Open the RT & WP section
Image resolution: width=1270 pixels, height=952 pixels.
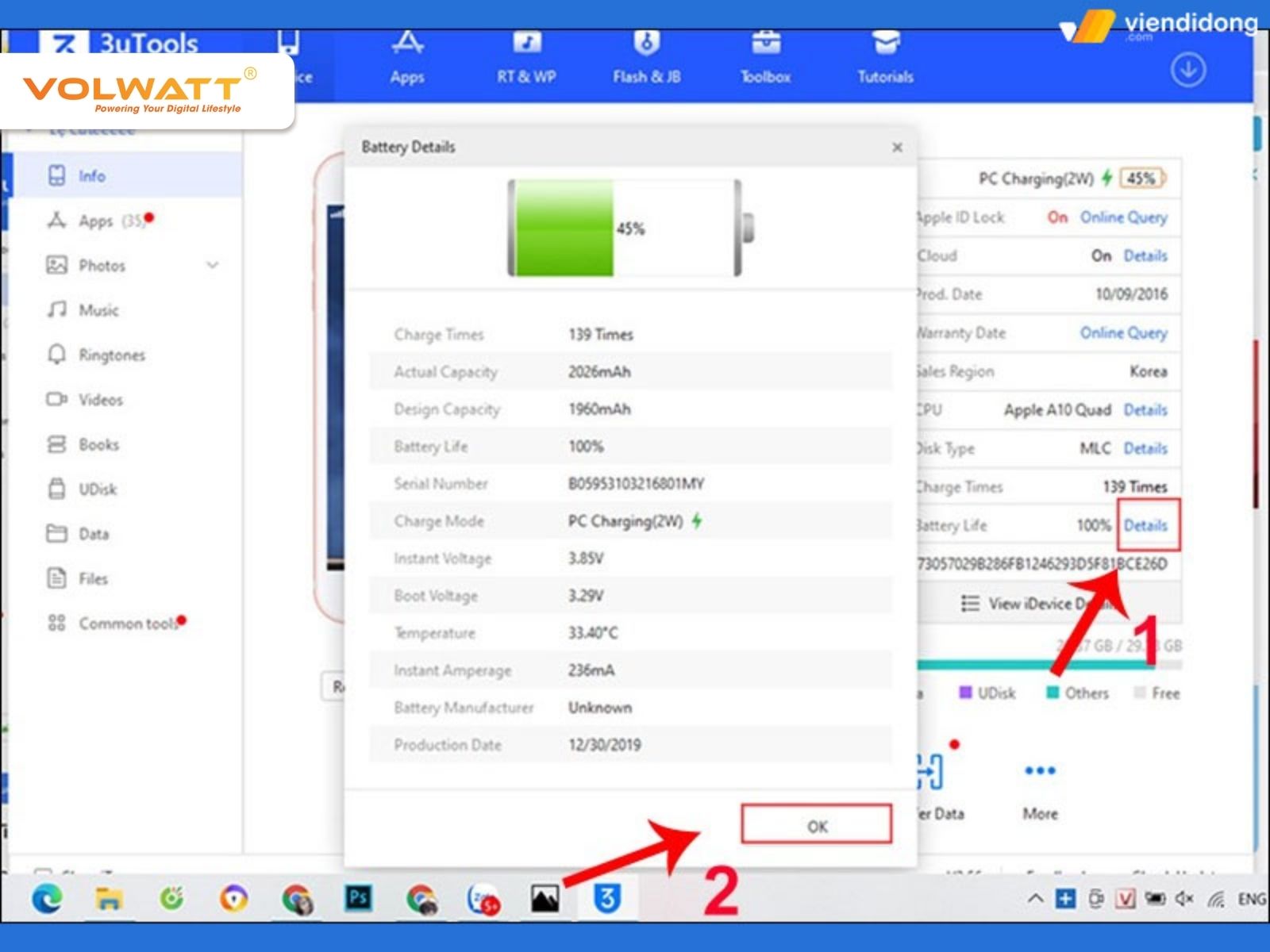[526, 56]
